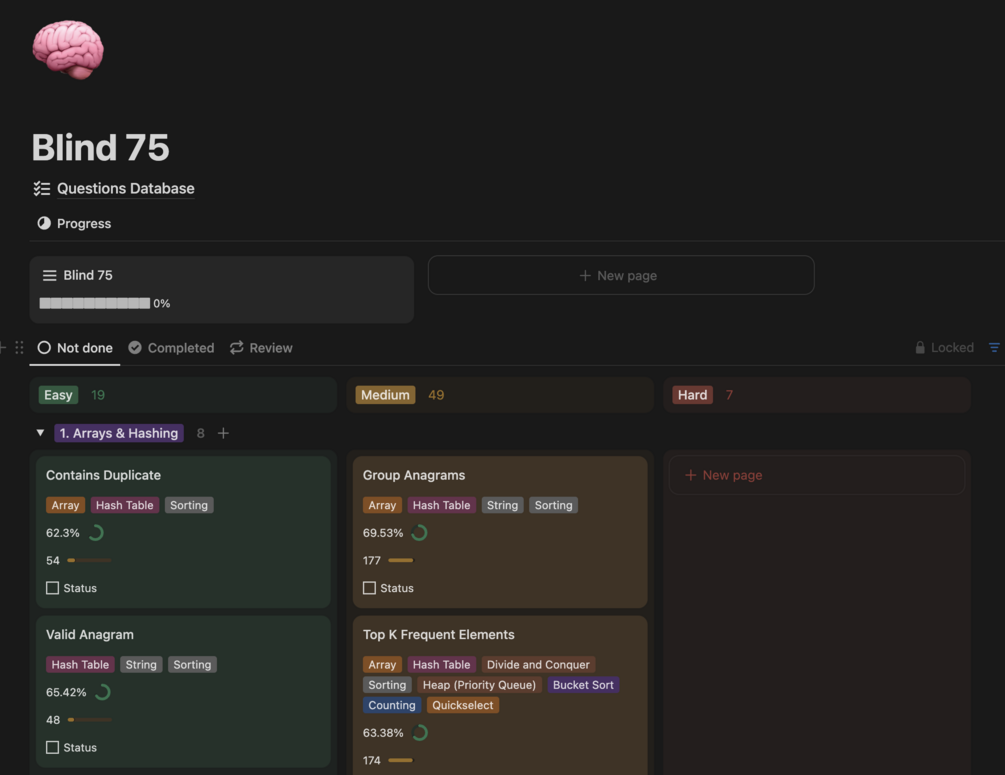Open the Group Anagrams card title
Screen dimensions: 1005x775
click(414, 475)
